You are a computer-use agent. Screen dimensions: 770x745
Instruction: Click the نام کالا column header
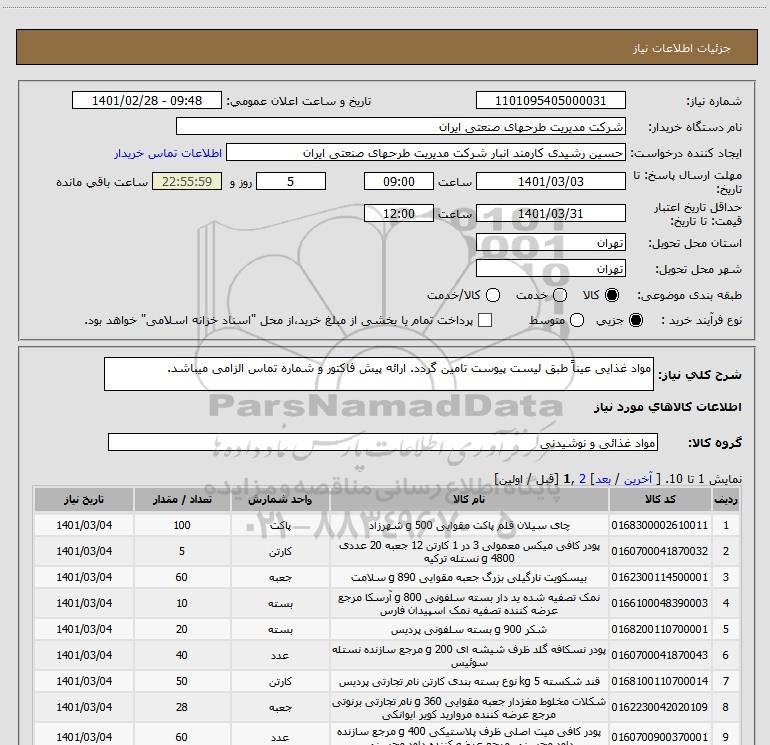click(469, 499)
